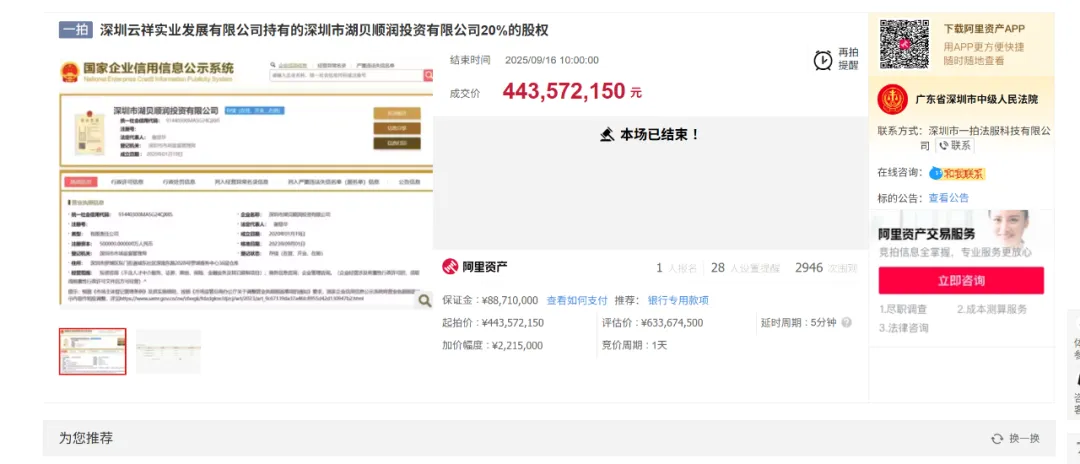Screen dimensions: 1080x464
Task: Open the 银行专用款项 link
Action: click(678, 300)
